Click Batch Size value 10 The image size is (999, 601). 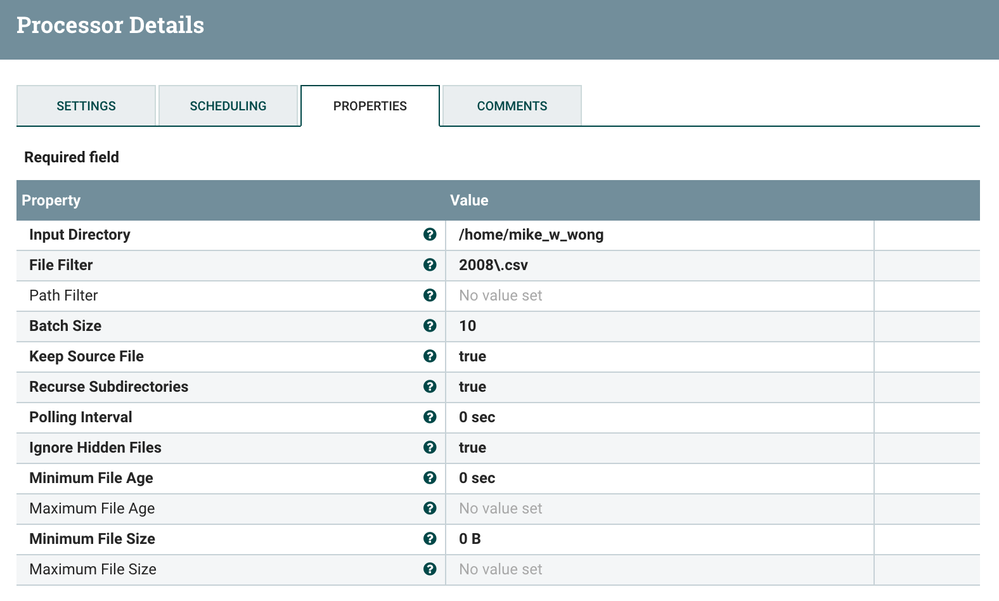pyautogui.click(x=659, y=326)
